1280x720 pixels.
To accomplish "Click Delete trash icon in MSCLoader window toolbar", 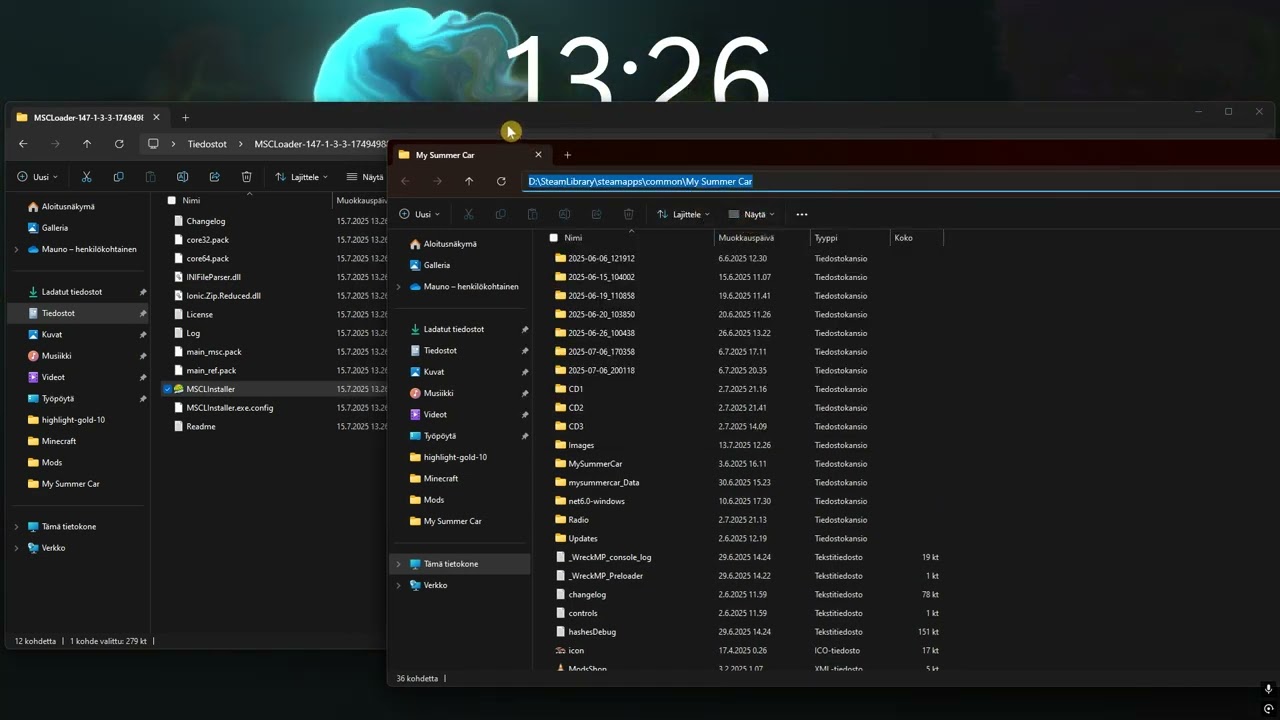I will (x=246, y=177).
